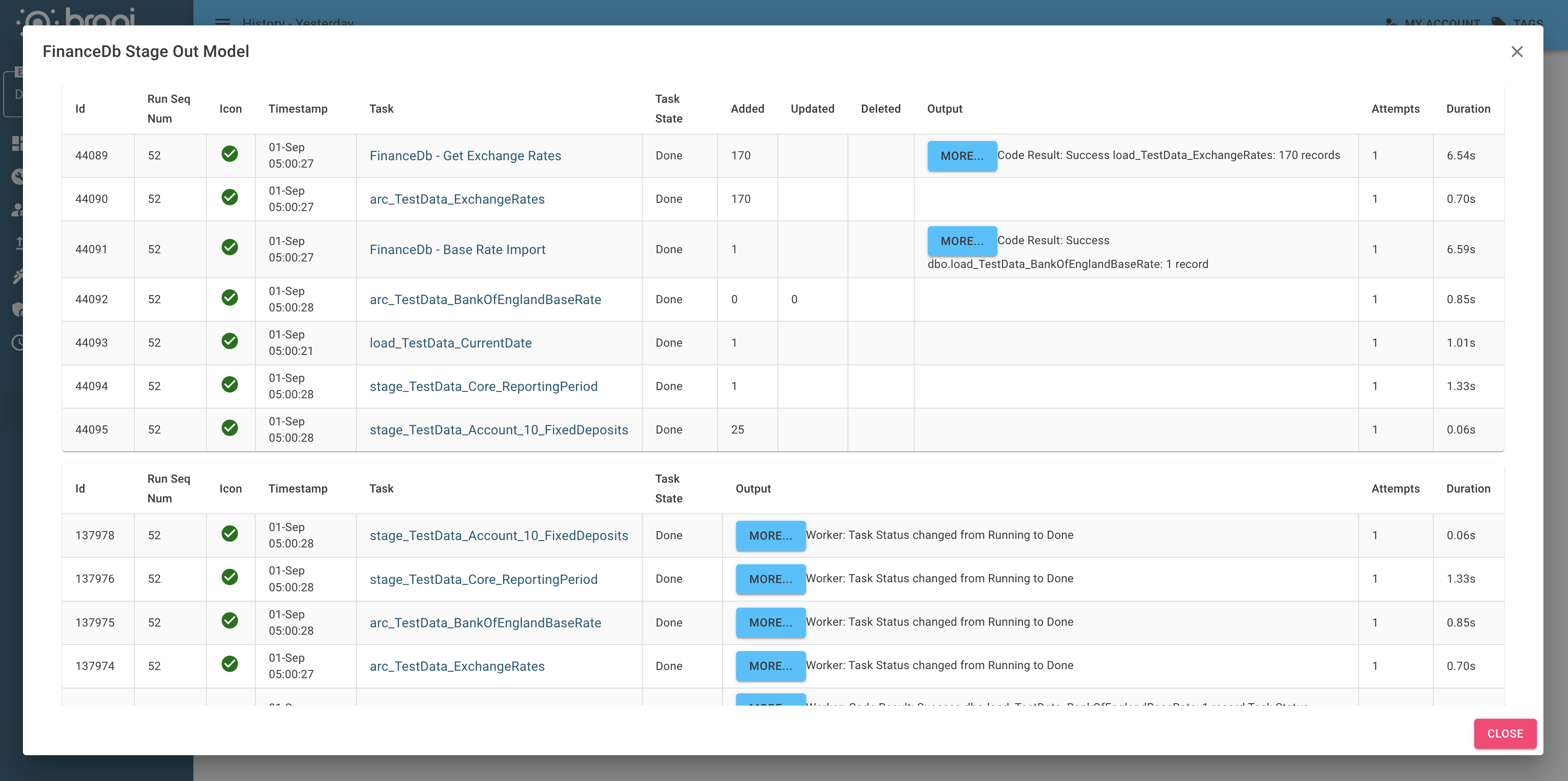Viewport: 1568px width, 781px height.
Task: Click the Updated column header
Action: pyautogui.click(x=812, y=109)
